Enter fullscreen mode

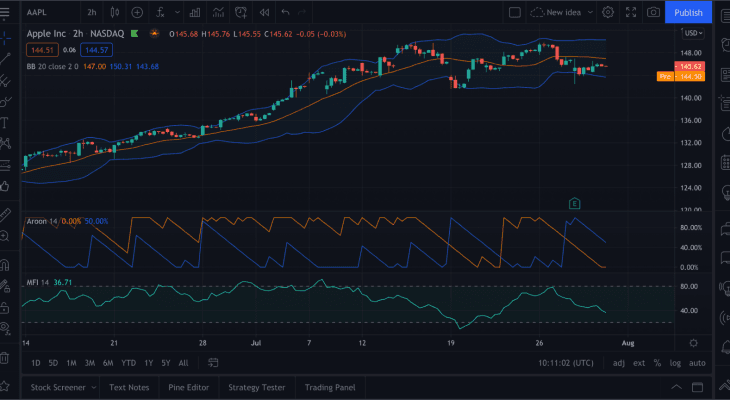630,12
